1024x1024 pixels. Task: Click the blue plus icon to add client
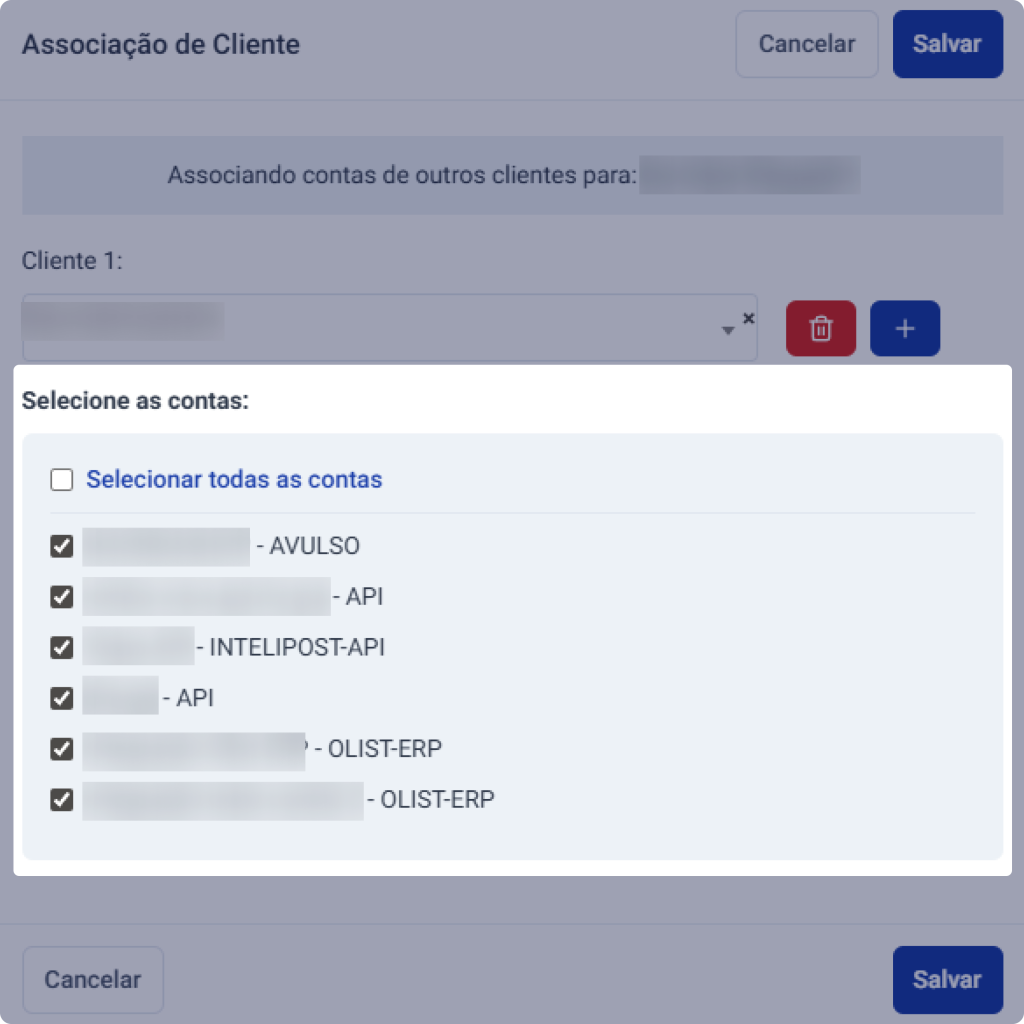pyautogui.click(x=905, y=328)
